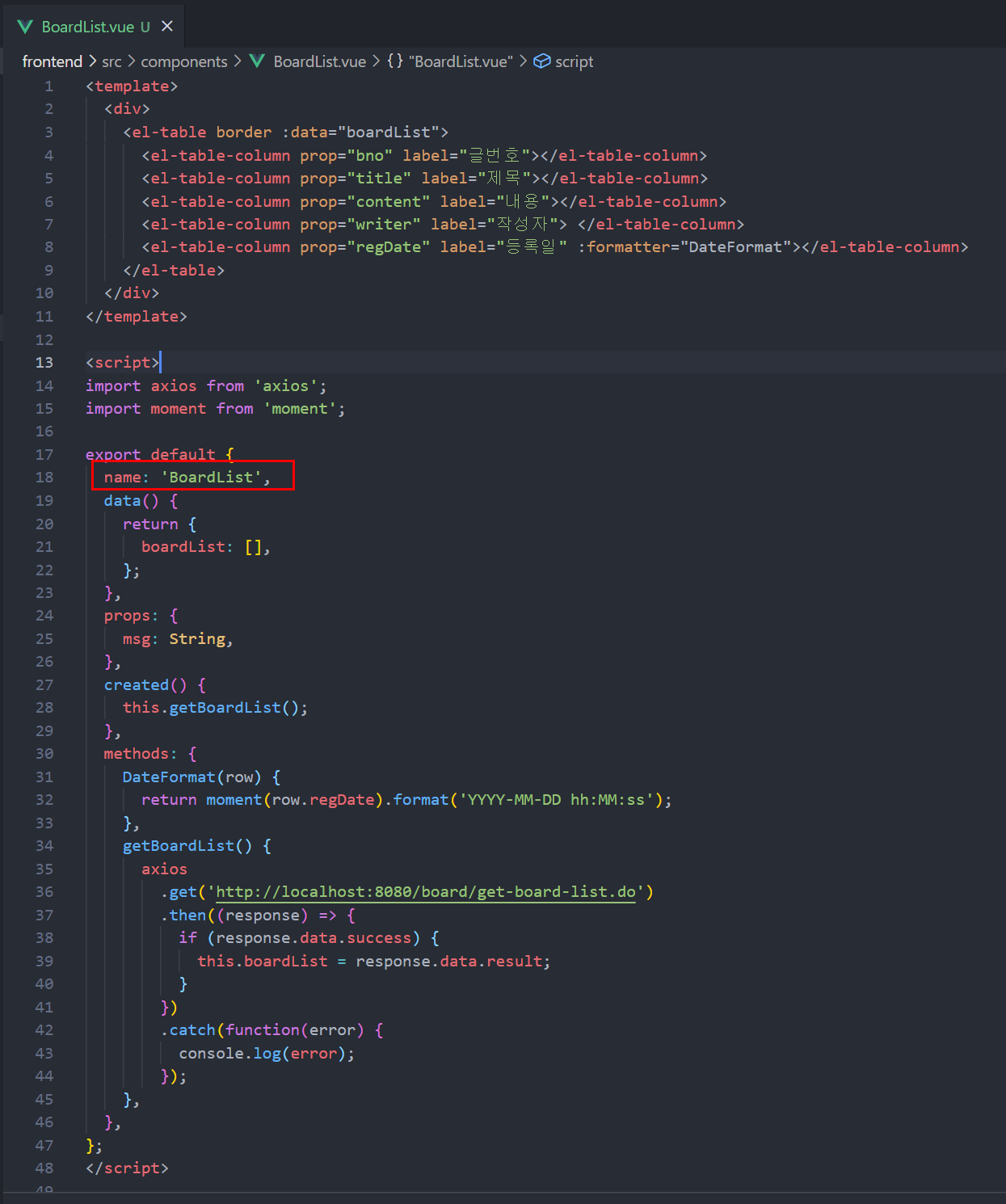Click the export default line
The image size is (1006, 1204).
tap(160, 455)
